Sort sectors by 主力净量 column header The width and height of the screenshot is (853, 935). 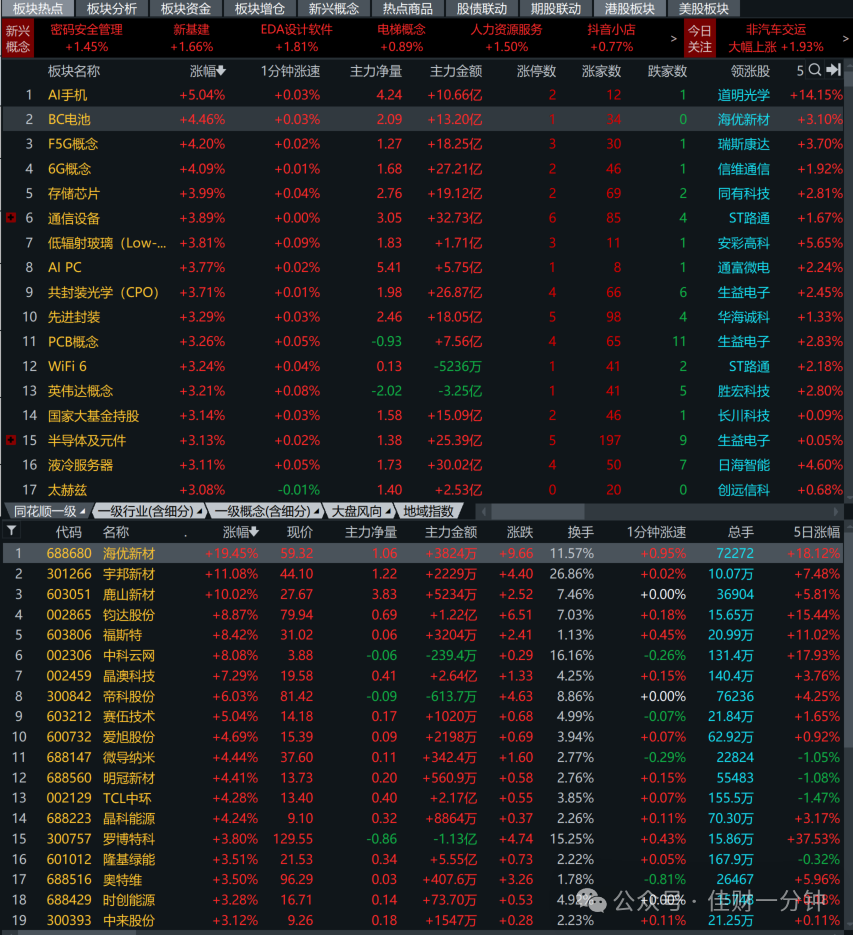pyautogui.click(x=376, y=72)
